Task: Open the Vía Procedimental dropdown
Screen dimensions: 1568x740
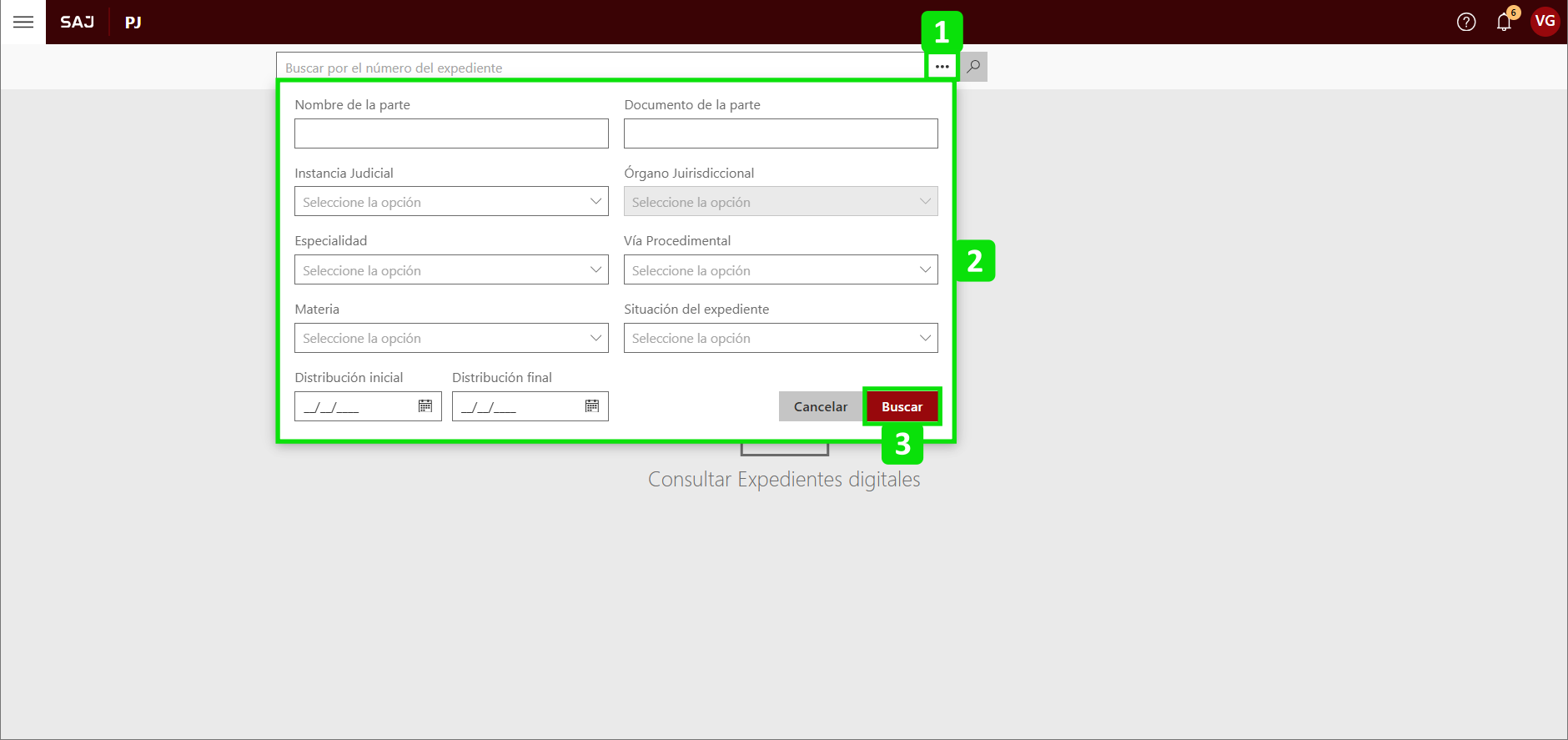Action: tap(781, 270)
